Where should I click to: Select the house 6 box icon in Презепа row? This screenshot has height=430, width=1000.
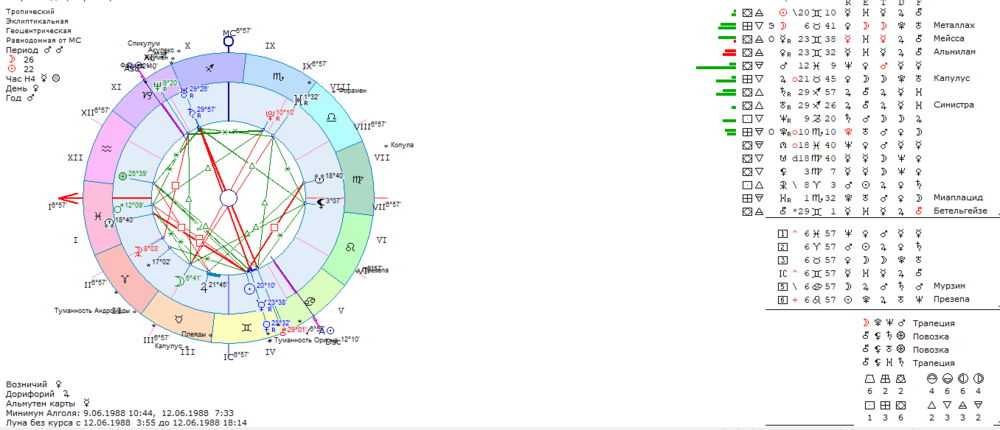pos(783,299)
